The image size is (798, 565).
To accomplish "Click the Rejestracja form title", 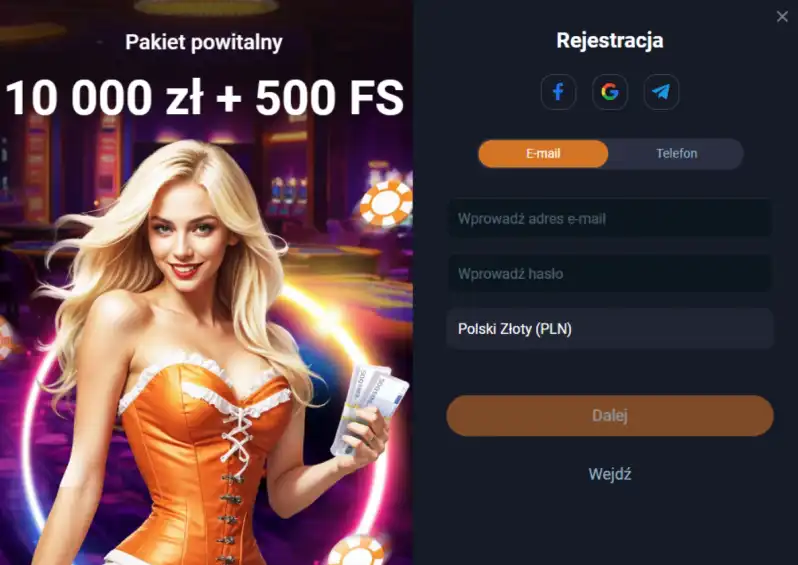I will coord(610,40).
